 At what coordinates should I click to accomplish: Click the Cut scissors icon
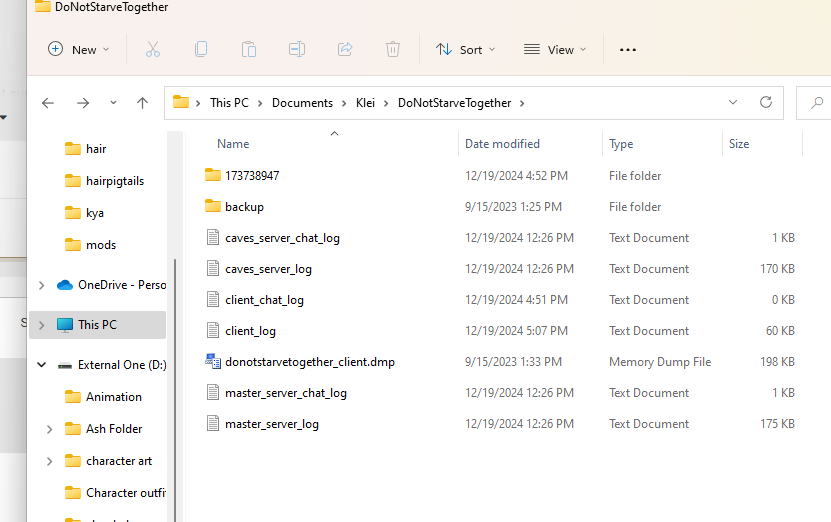(153, 50)
